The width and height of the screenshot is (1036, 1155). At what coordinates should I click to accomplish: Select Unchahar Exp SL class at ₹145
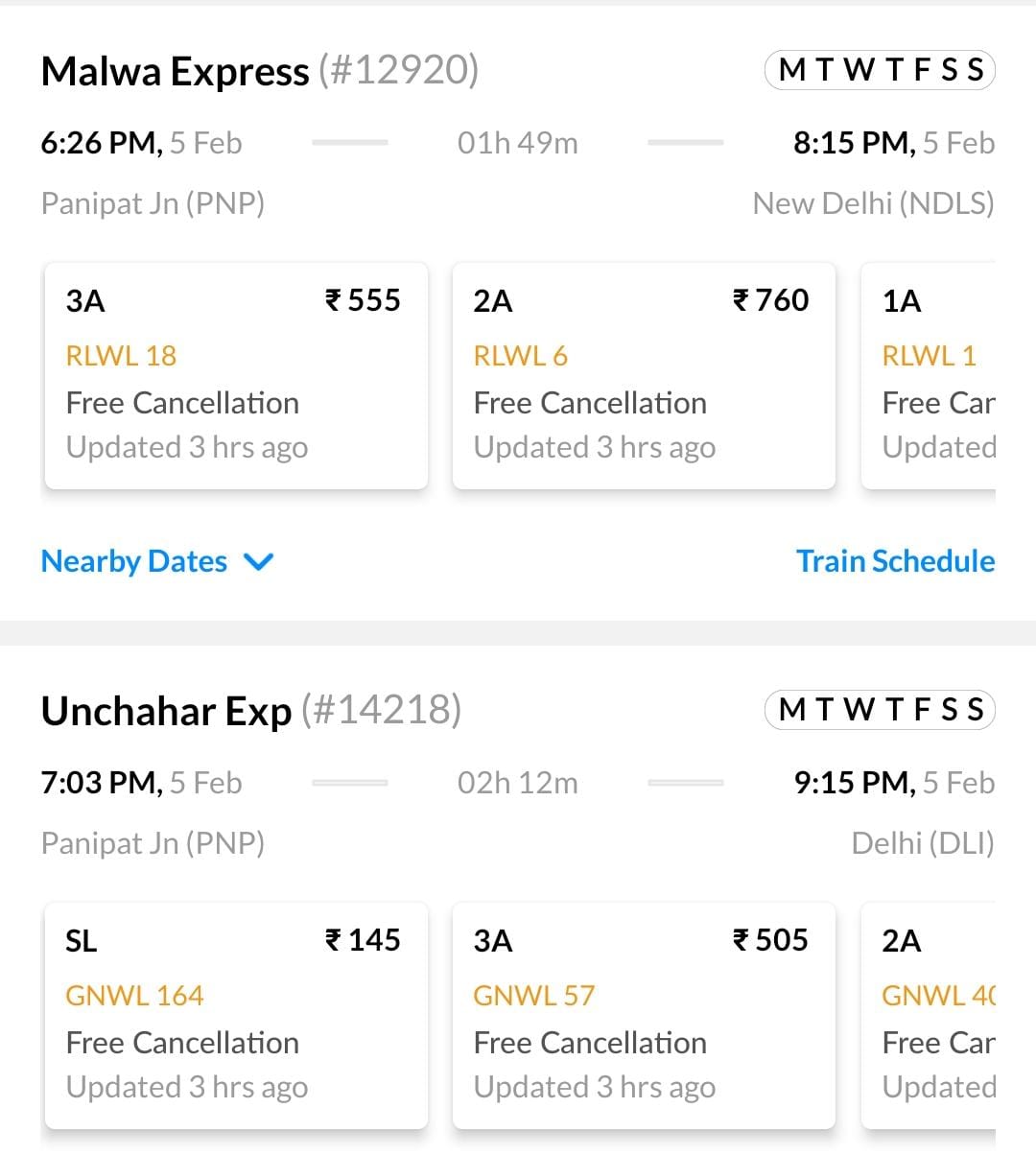click(x=236, y=1015)
